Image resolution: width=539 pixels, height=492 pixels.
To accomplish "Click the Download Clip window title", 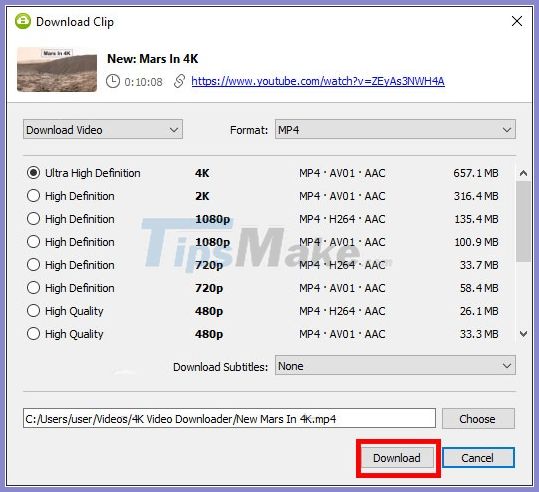I will click(x=75, y=22).
